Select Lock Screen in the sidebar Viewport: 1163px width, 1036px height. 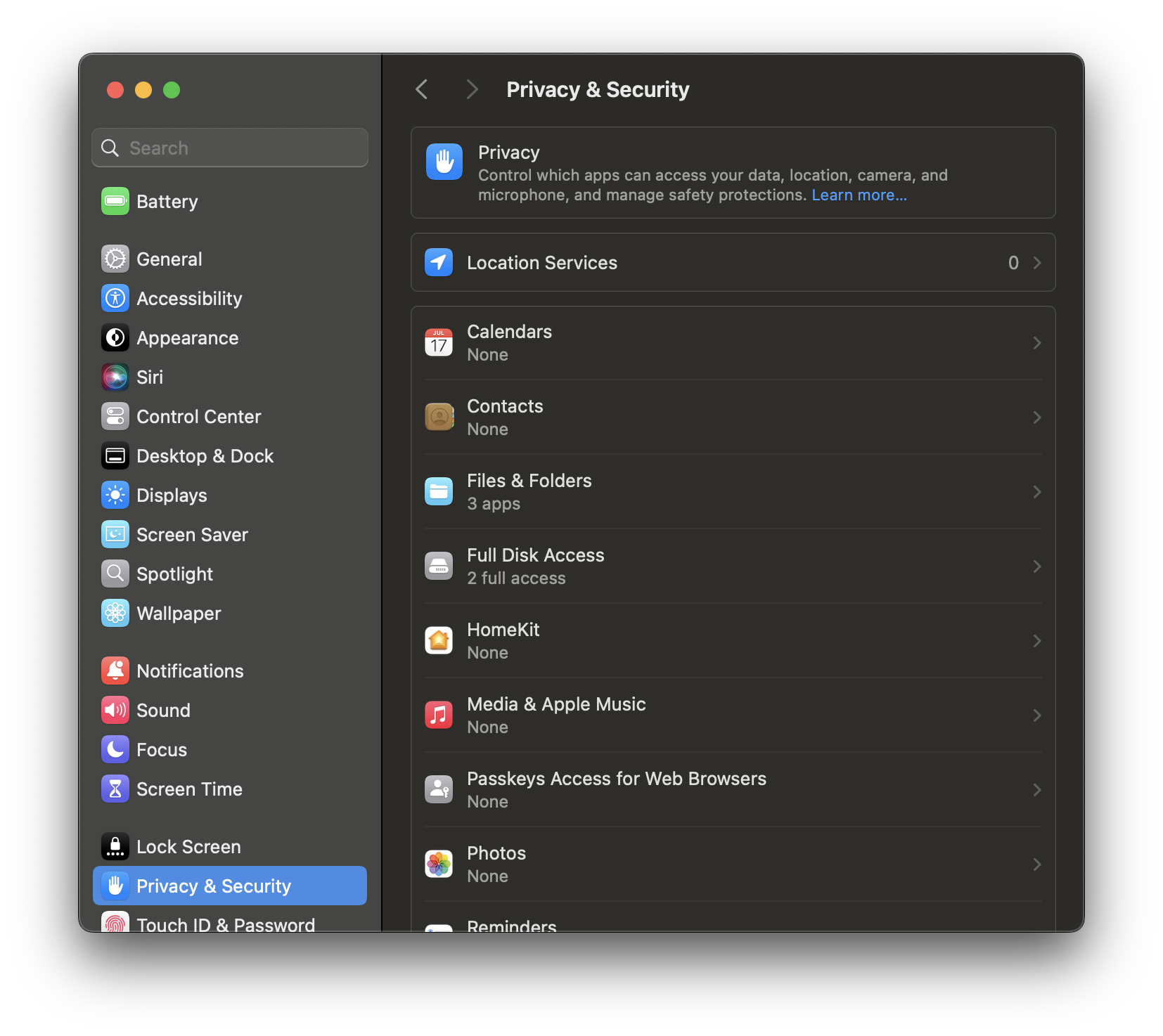coord(188,846)
